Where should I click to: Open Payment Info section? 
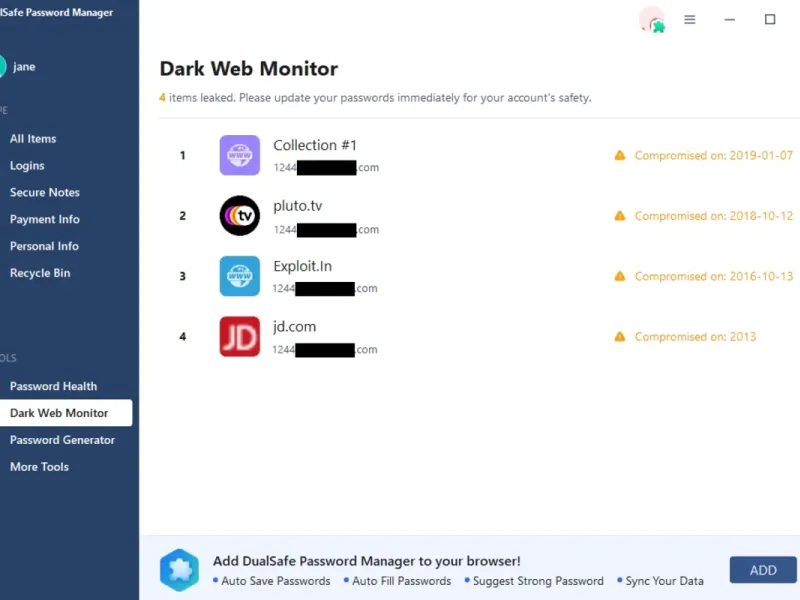[45, 219]
